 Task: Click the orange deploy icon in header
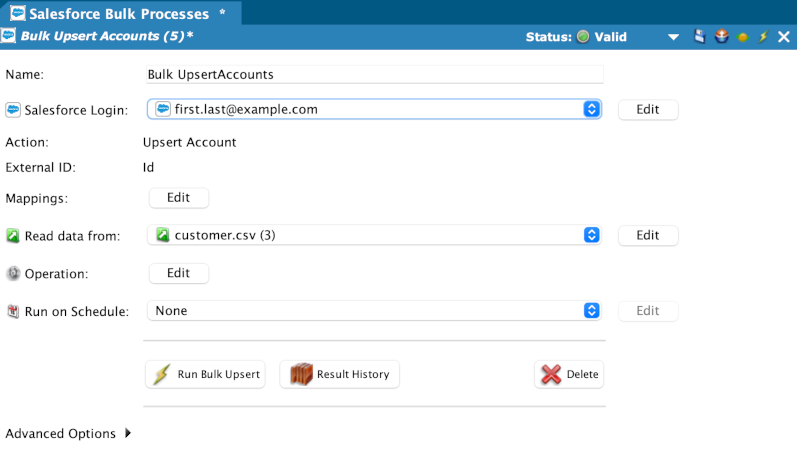coord(721,37)
